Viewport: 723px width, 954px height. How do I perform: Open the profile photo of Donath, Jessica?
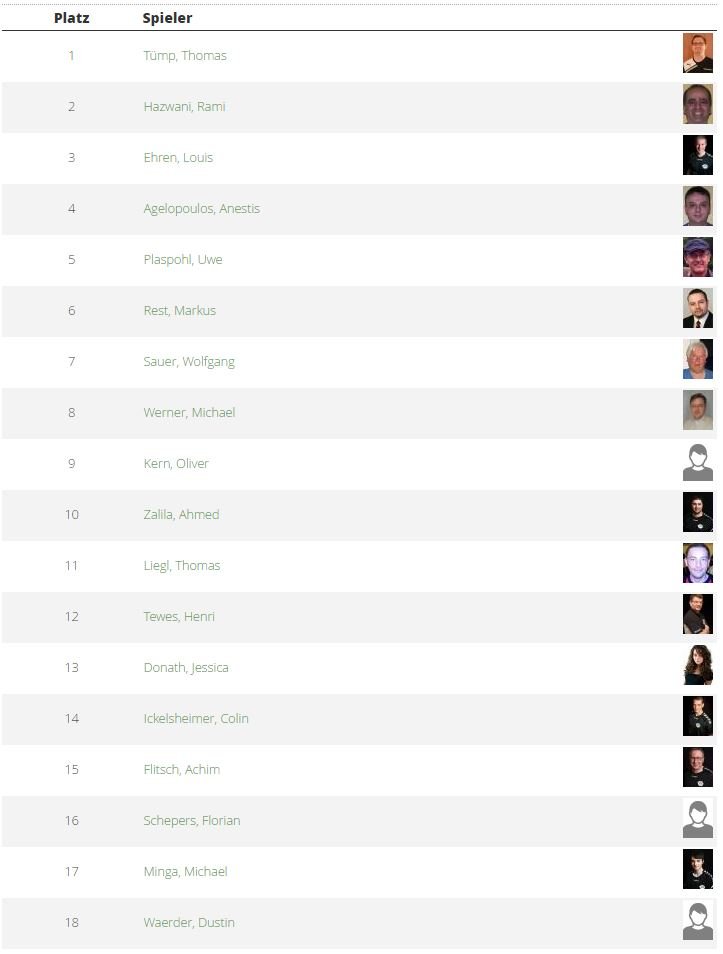pyautogui.click(x=697, y=666)
